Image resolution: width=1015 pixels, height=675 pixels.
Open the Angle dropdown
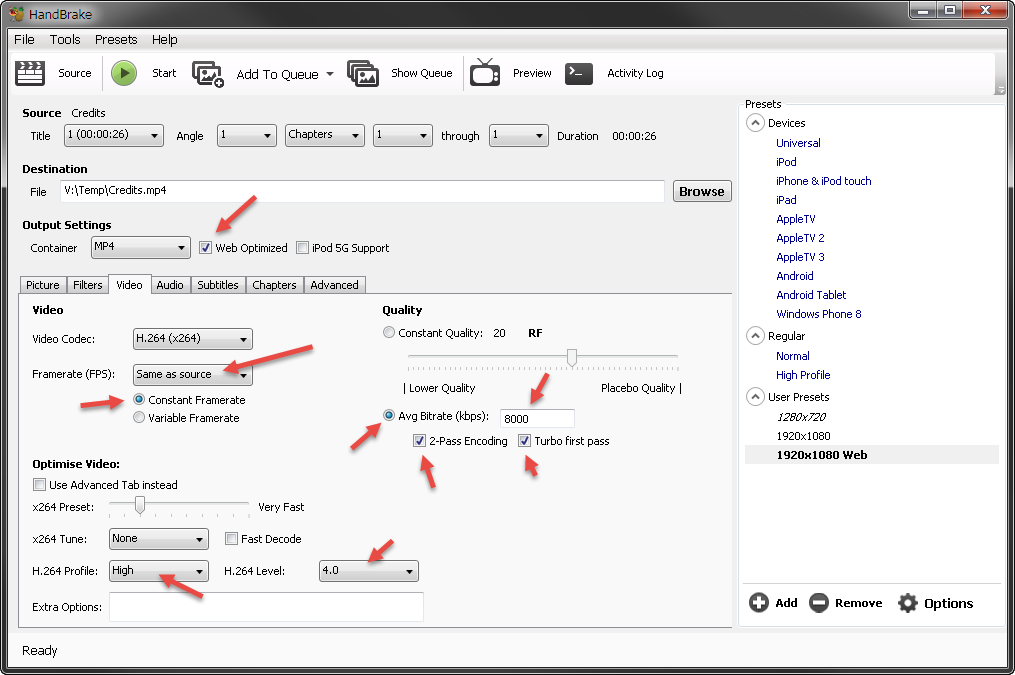tap(247, 135)
